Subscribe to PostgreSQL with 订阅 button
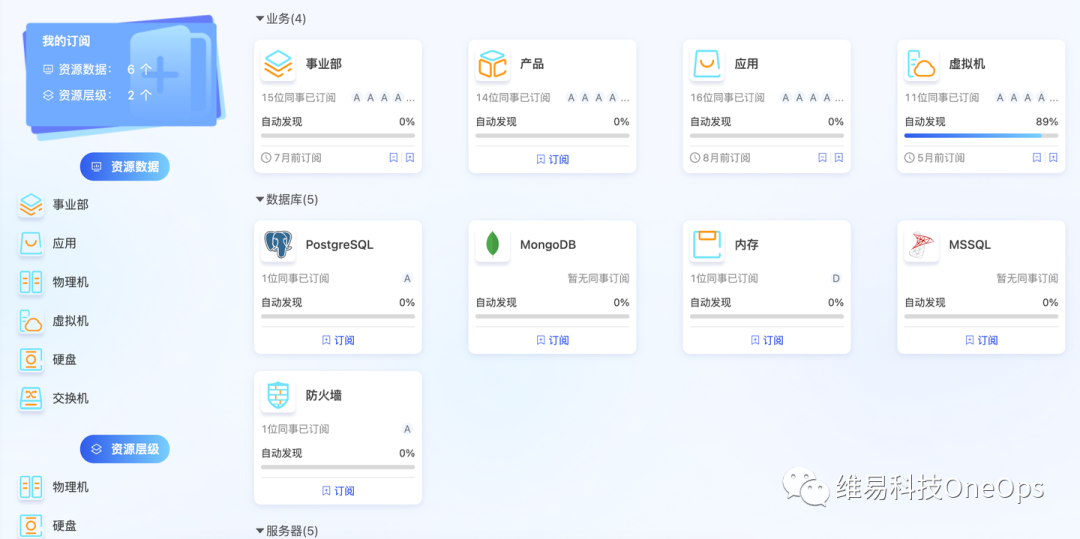The image size is (1080, 539). click(338, 340)
